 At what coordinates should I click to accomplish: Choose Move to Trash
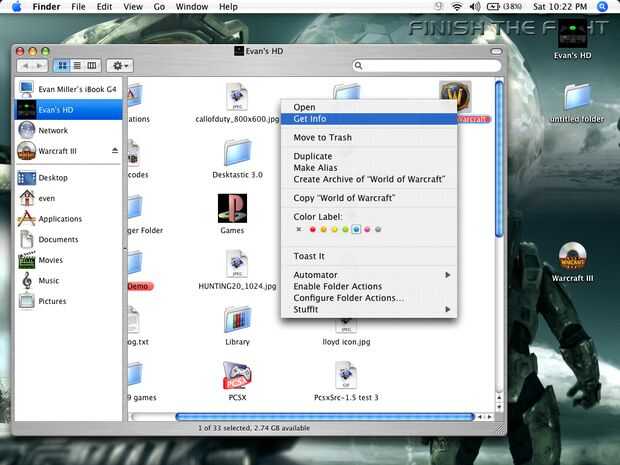(x=369, y=137)
